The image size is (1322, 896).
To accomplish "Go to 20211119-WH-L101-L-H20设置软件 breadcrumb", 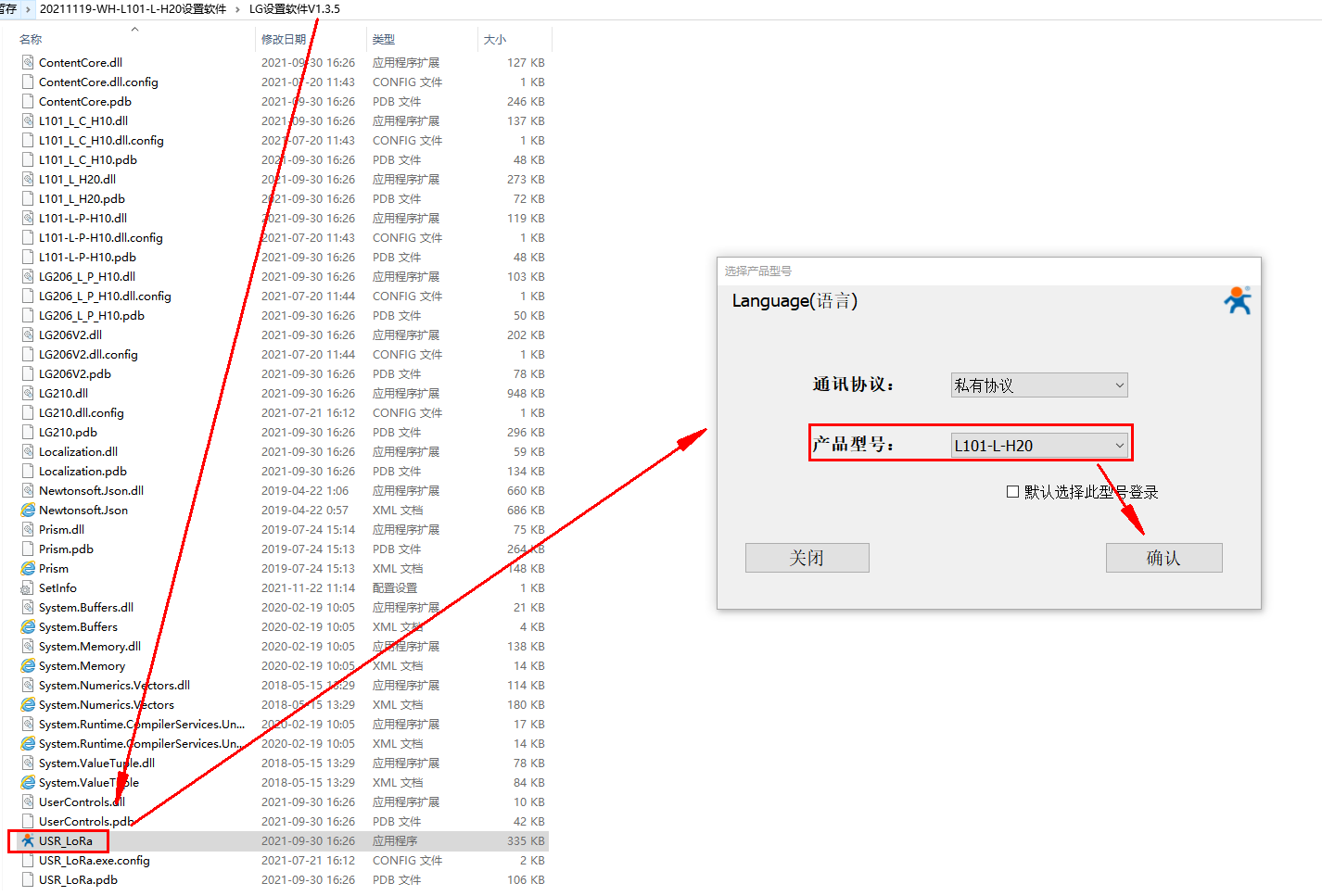I will coord(133,9).
